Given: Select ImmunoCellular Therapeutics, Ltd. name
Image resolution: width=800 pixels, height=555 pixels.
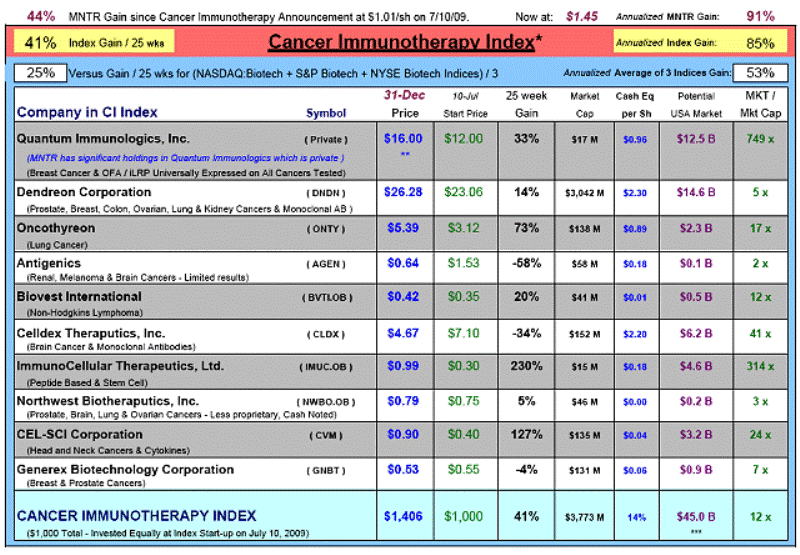Looking at the screenshot, I should coord(120,366).
